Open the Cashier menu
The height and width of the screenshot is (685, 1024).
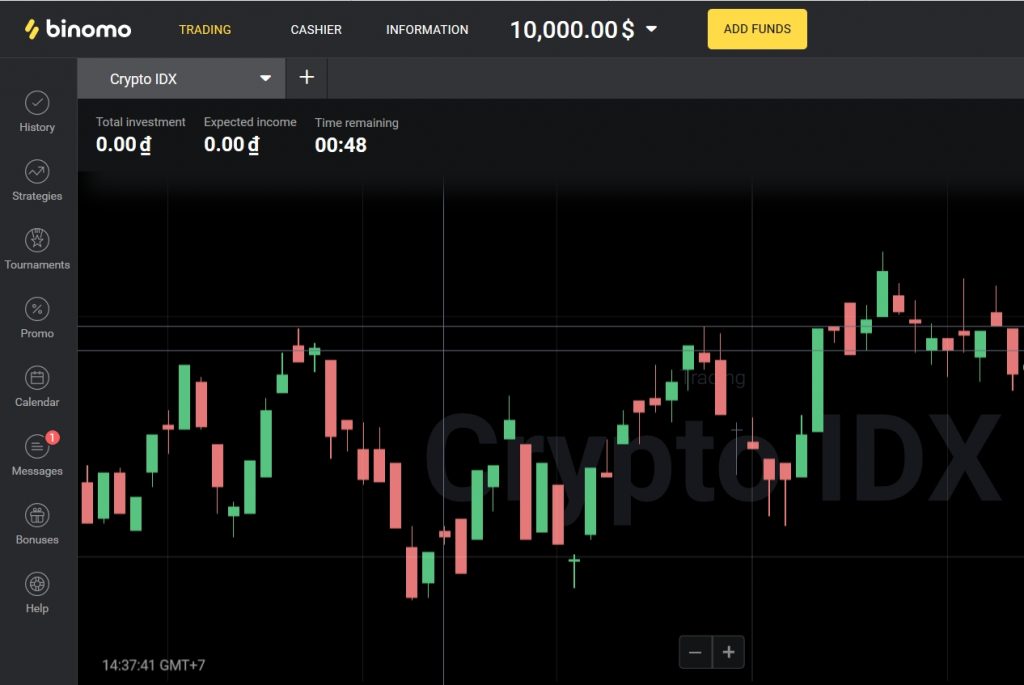316,30
